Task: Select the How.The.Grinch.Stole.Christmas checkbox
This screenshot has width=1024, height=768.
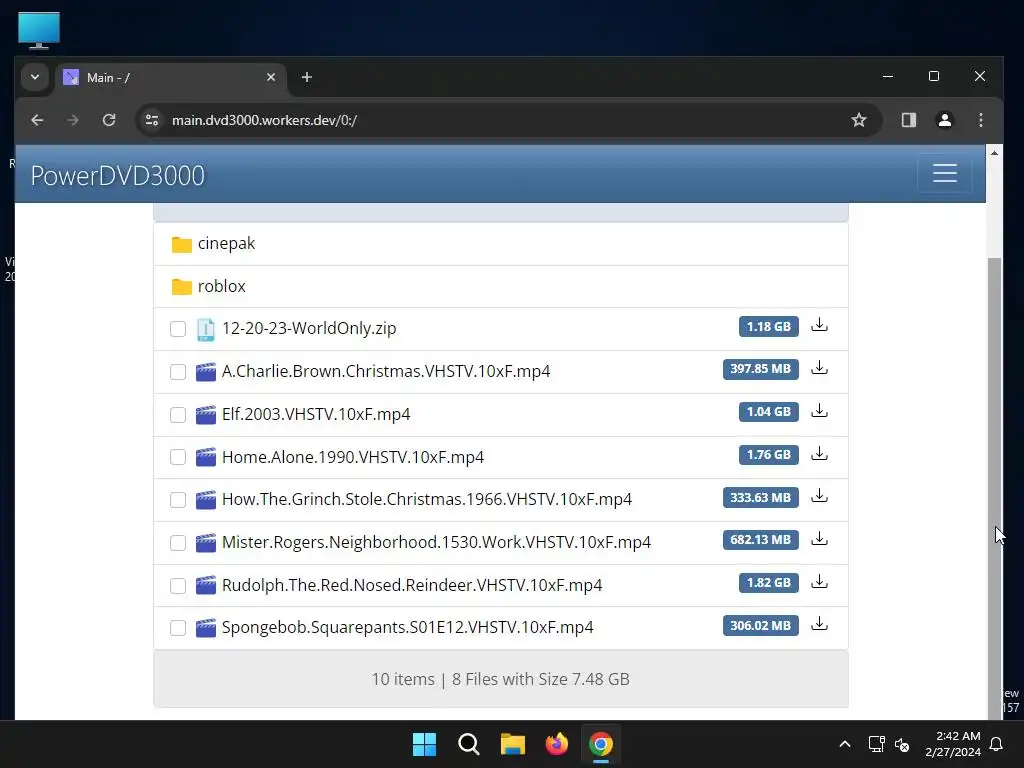Action: tap(178, 500)
